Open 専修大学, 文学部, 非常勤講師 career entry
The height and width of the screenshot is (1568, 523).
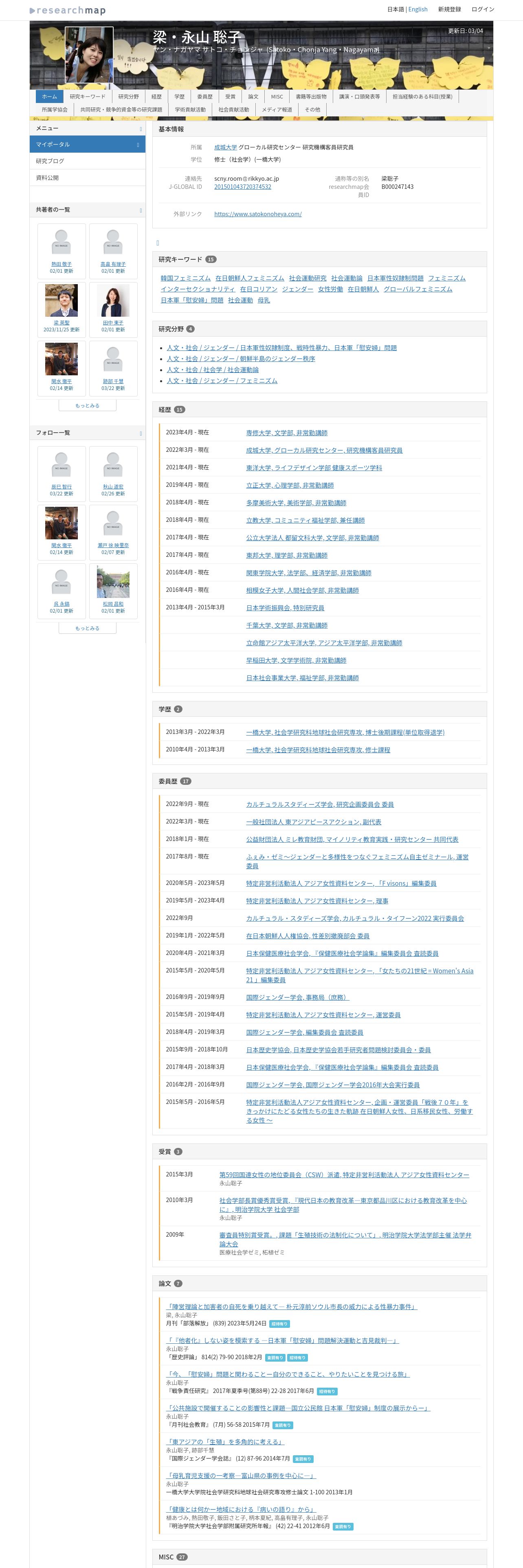(287, 433)
